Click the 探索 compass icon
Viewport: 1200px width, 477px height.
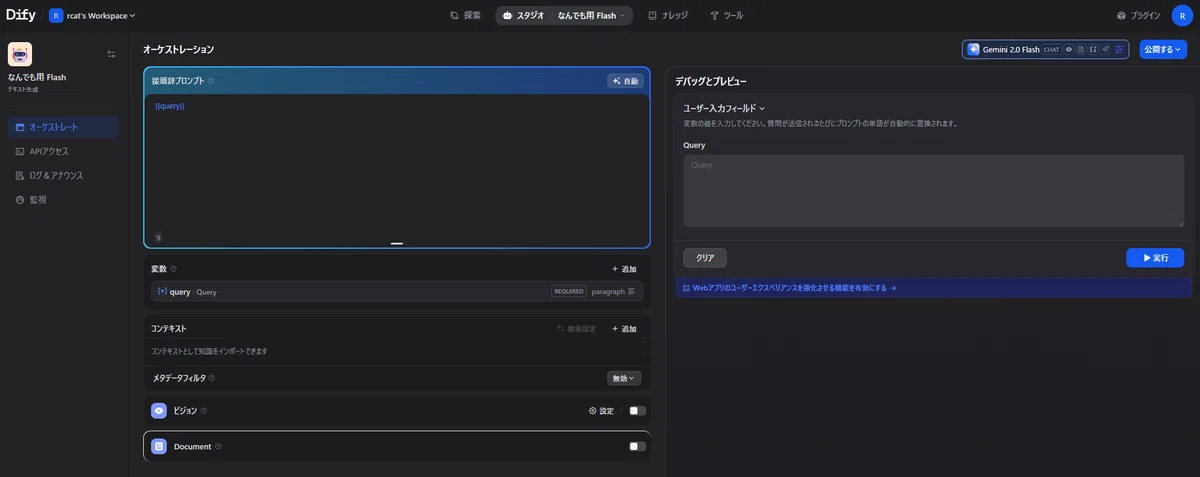[x=455, y=16]
